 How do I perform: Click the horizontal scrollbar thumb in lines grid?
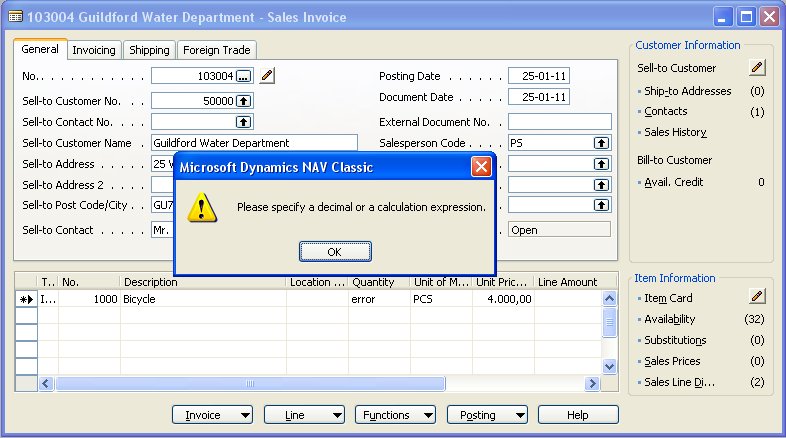tap(250, 384)
